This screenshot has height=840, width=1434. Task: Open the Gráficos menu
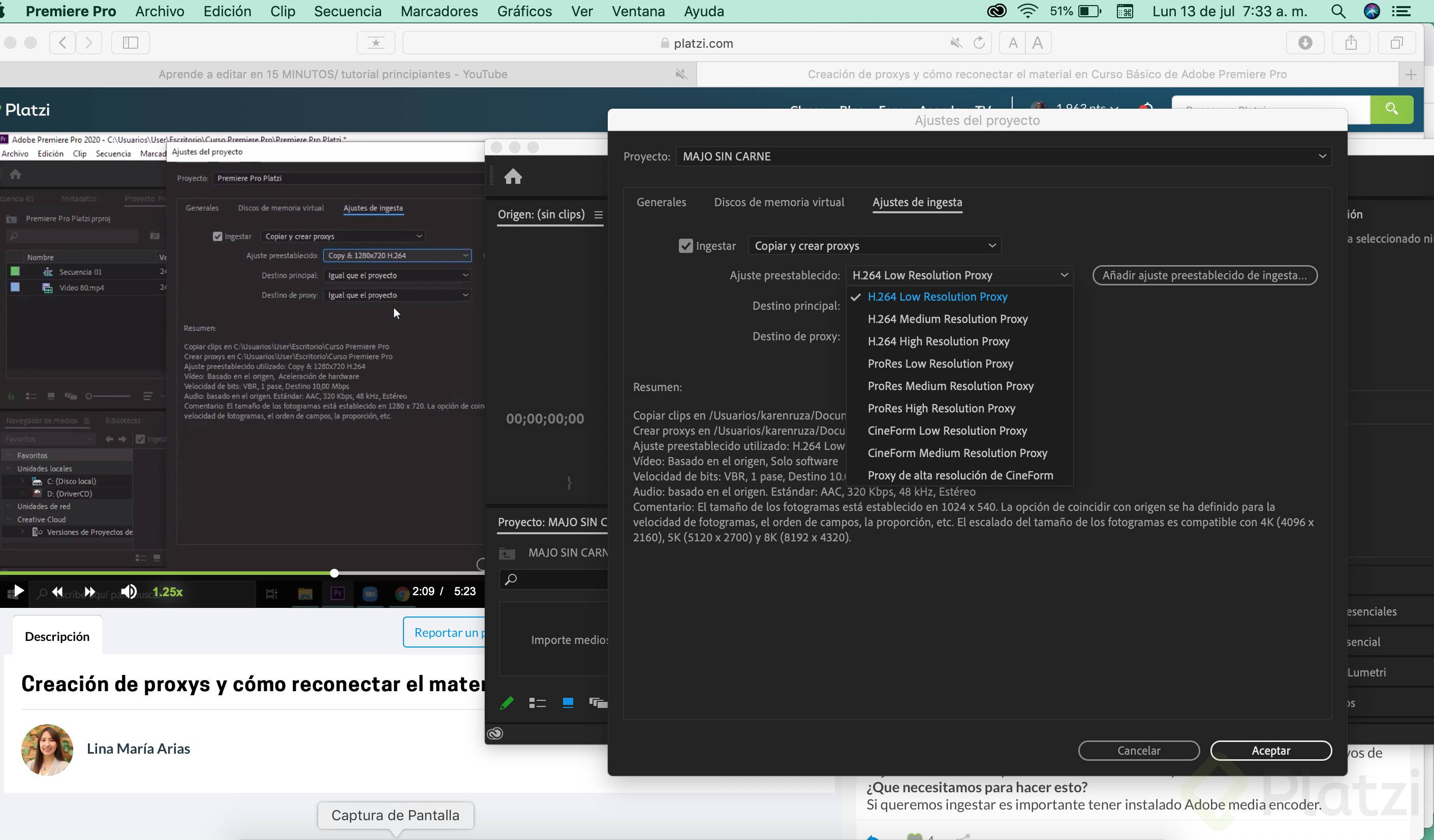[x=524, y=11]
